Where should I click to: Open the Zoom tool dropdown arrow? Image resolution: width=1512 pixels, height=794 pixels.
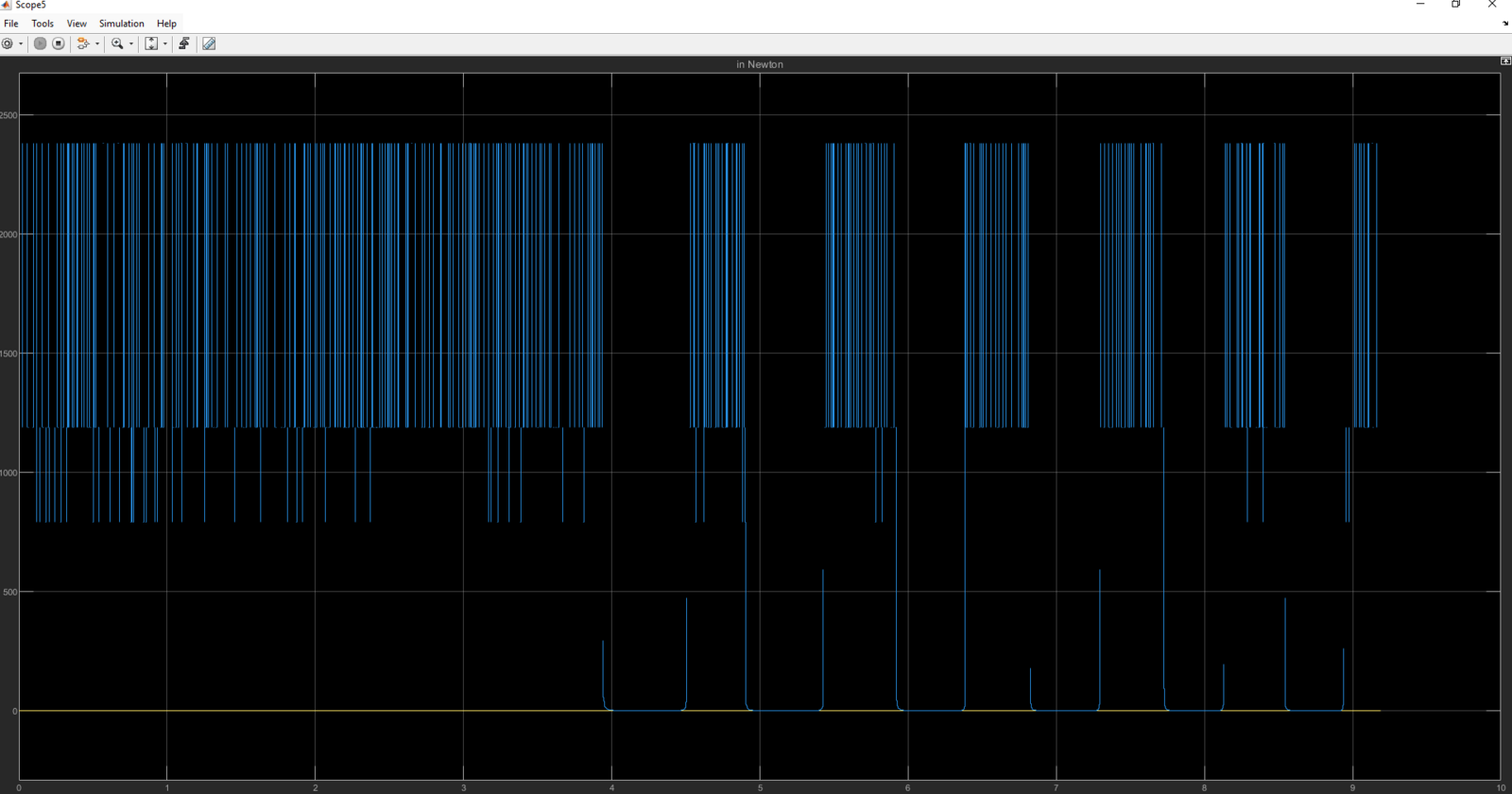(x=131, y=43)
